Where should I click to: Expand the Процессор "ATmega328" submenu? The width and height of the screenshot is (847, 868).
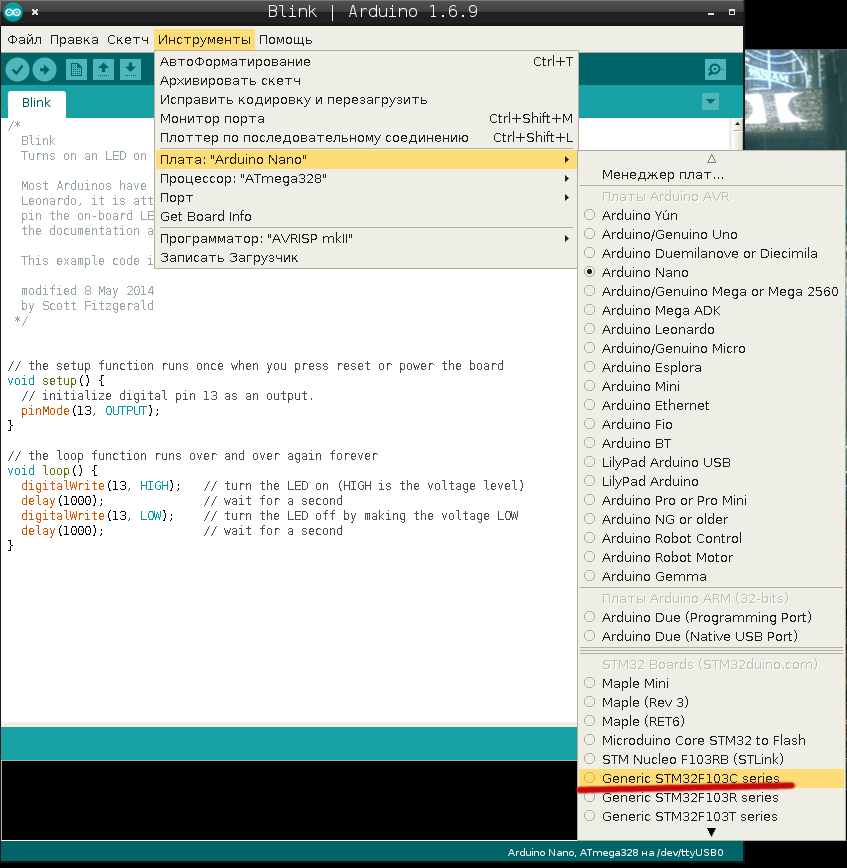point(365,178)
